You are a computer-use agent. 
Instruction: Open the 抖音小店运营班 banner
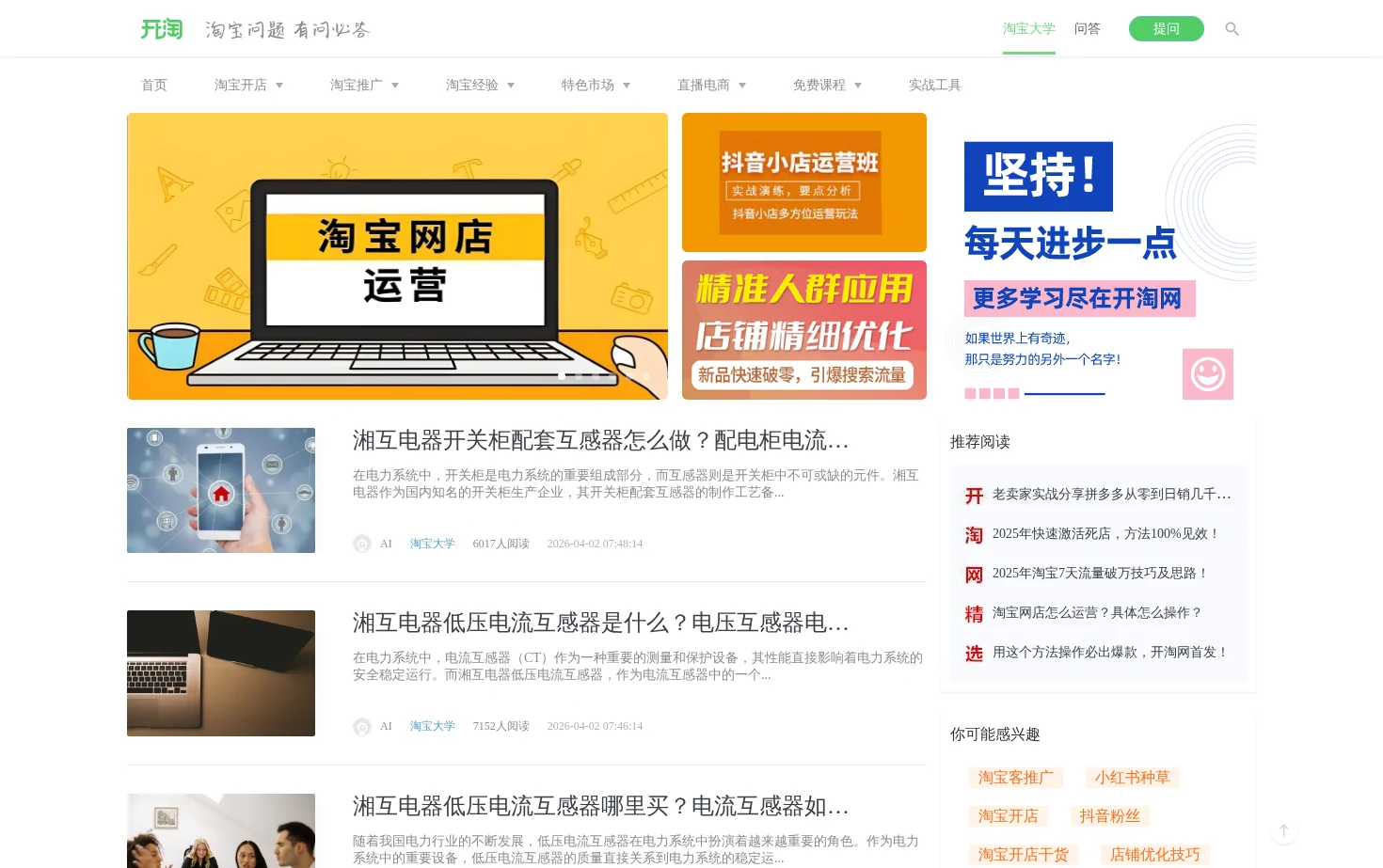tap(804, 182)
